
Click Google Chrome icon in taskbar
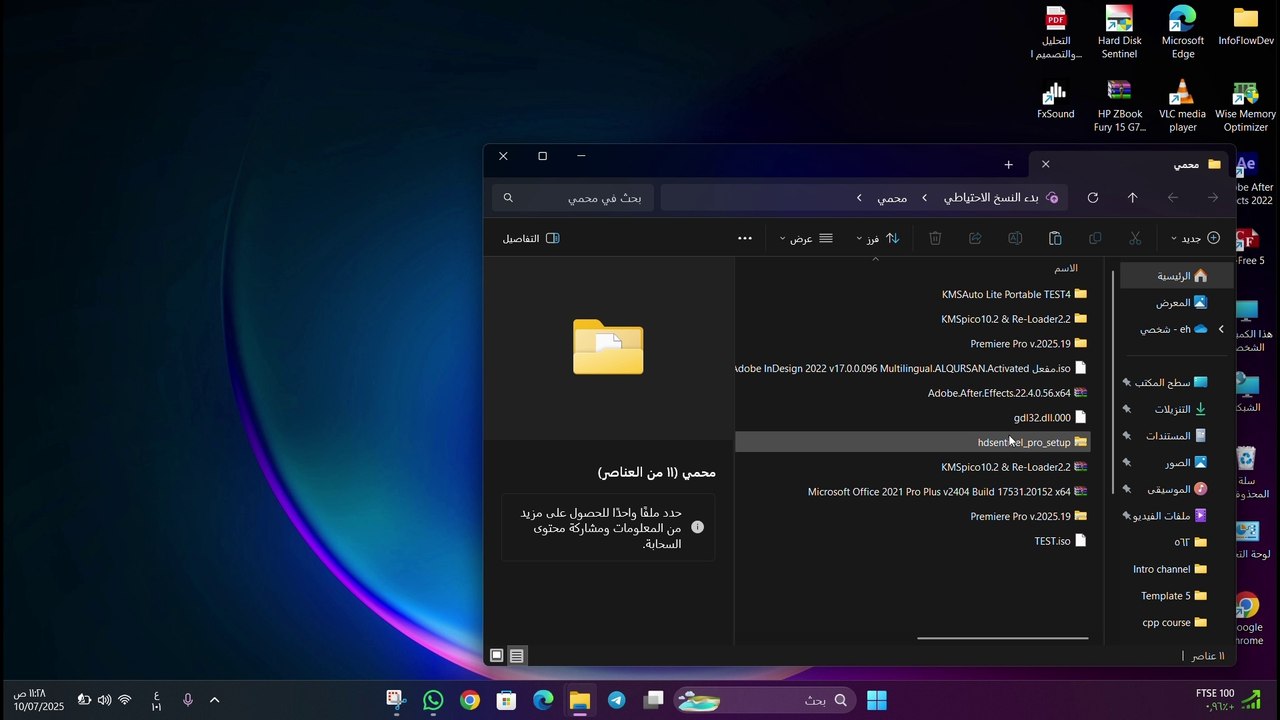point(470,700)
